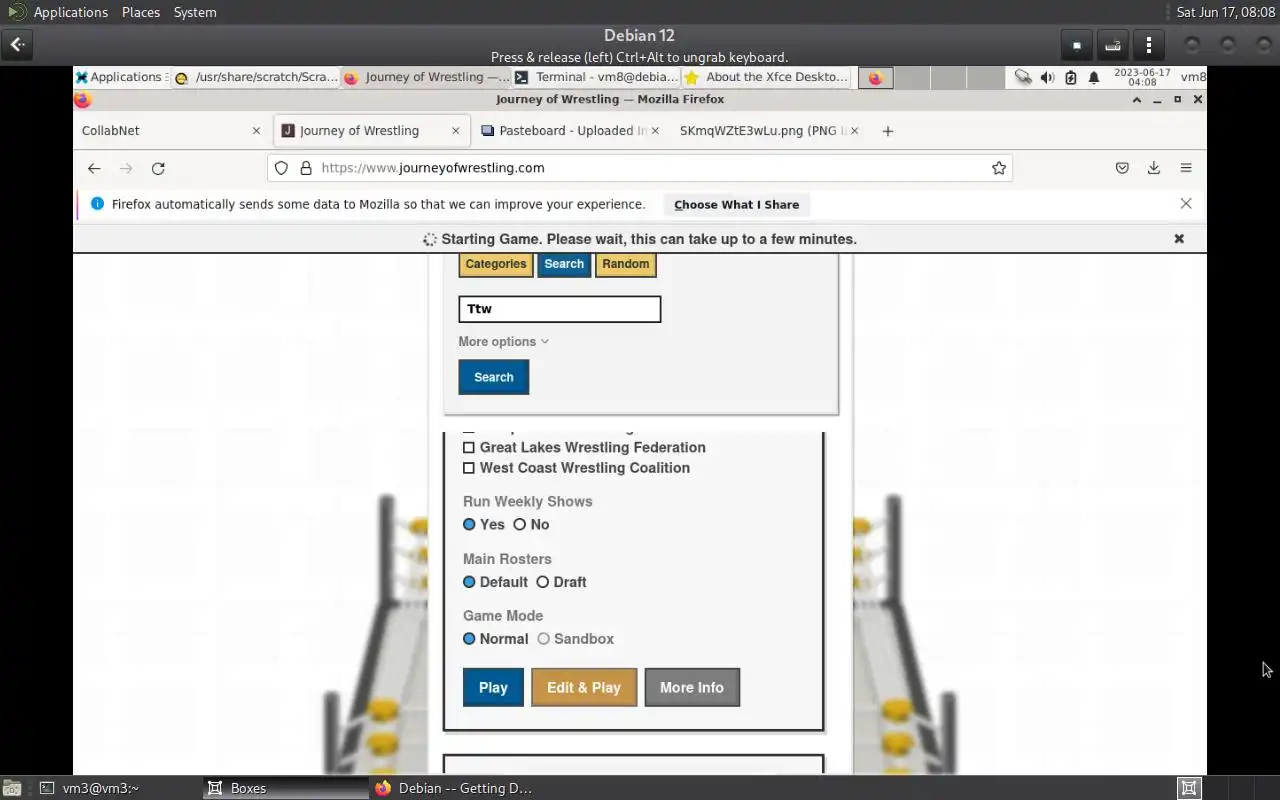Screen dimensions: 1280x800
Task: Reload the Journey of Wrestling page
Action: coord(158,168)
